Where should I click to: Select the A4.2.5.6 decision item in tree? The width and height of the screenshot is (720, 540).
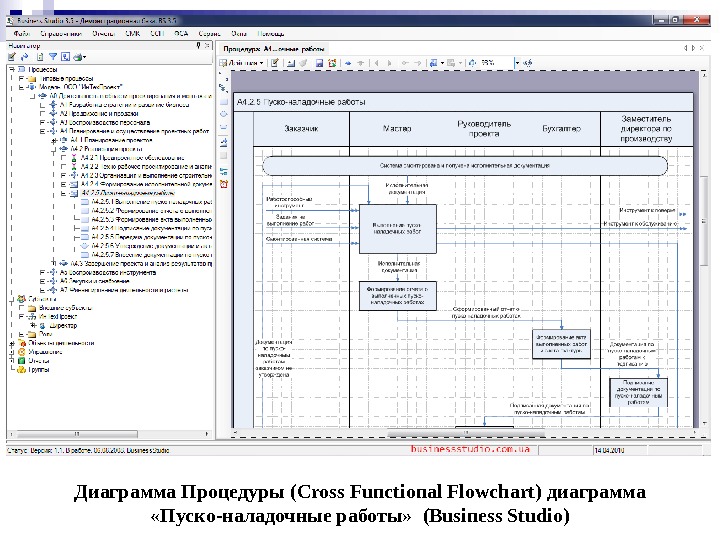pos(152,246)
